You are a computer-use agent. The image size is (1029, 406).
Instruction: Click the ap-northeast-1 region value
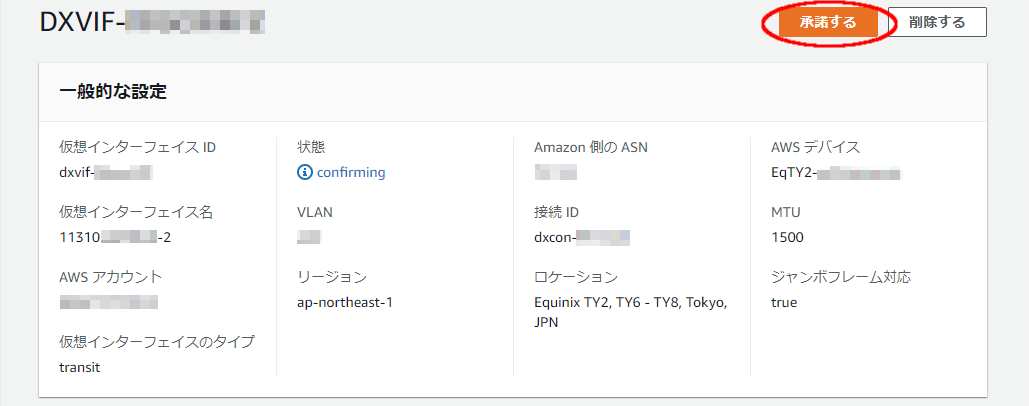coord(345,302)
